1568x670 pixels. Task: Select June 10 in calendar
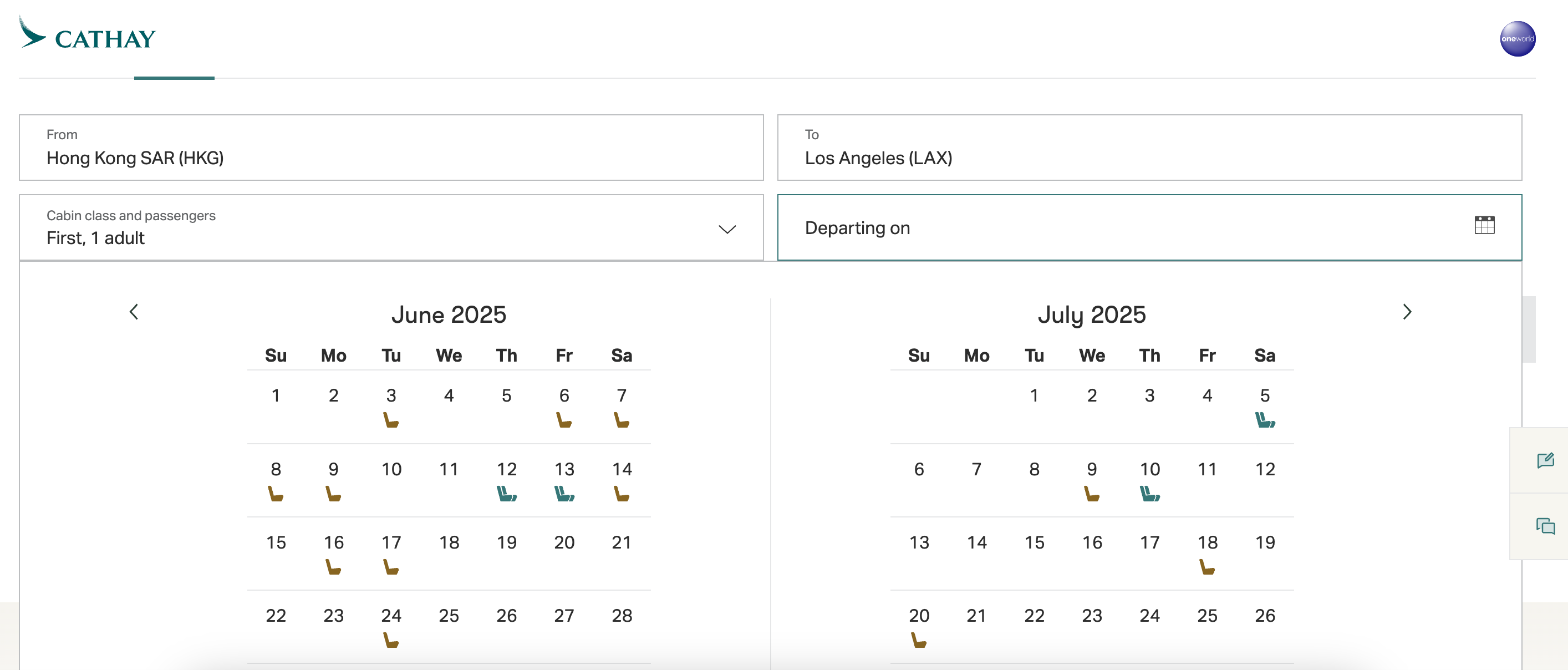[391, 469]
